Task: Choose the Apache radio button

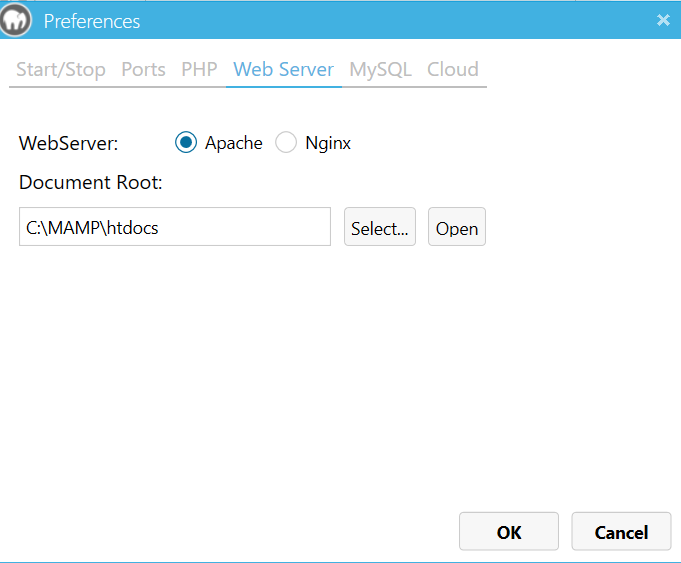Action: point(186,142)
